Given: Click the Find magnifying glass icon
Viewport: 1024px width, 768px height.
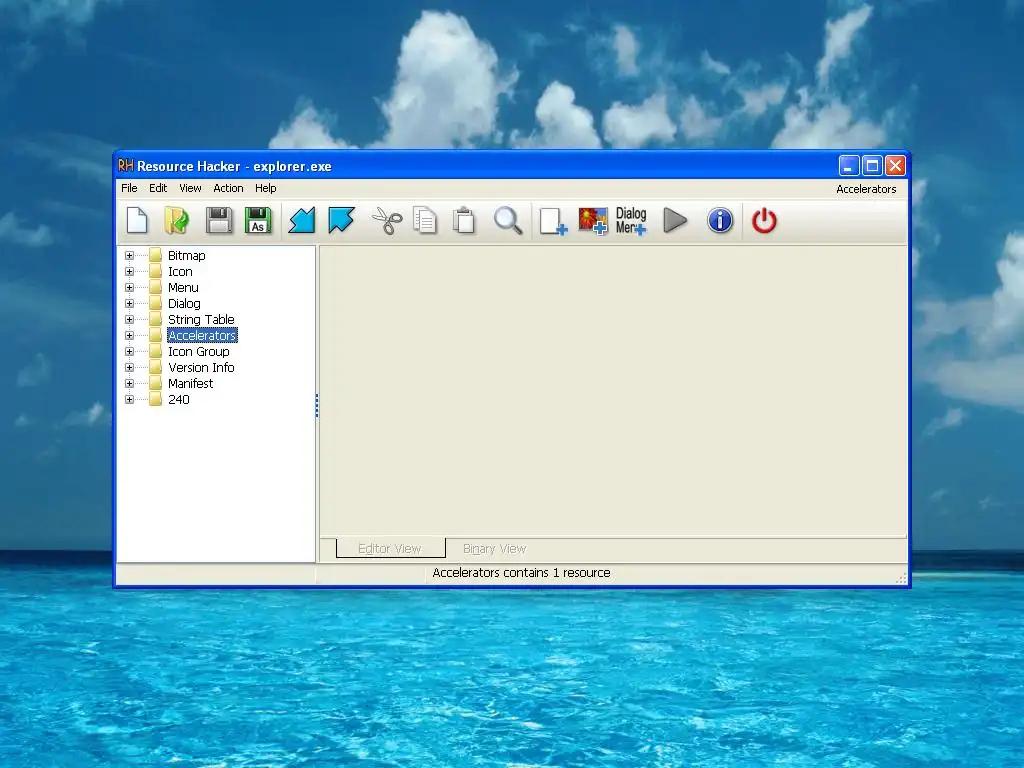Looking at the screenshot, I should coord(507,220).
